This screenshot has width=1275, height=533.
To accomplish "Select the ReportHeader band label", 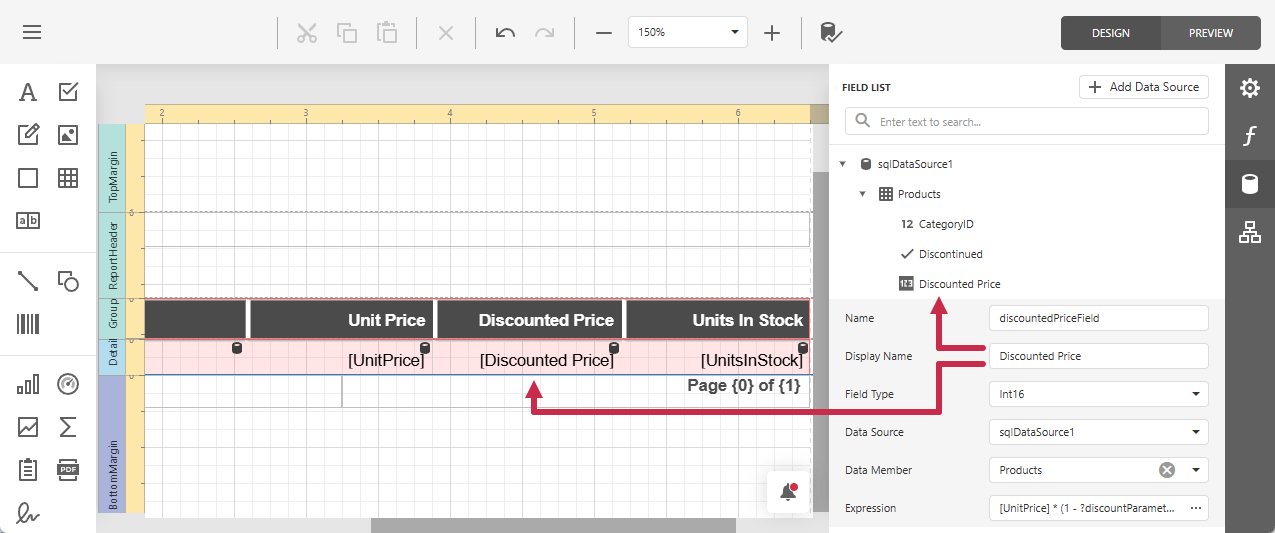I will 113,255.
